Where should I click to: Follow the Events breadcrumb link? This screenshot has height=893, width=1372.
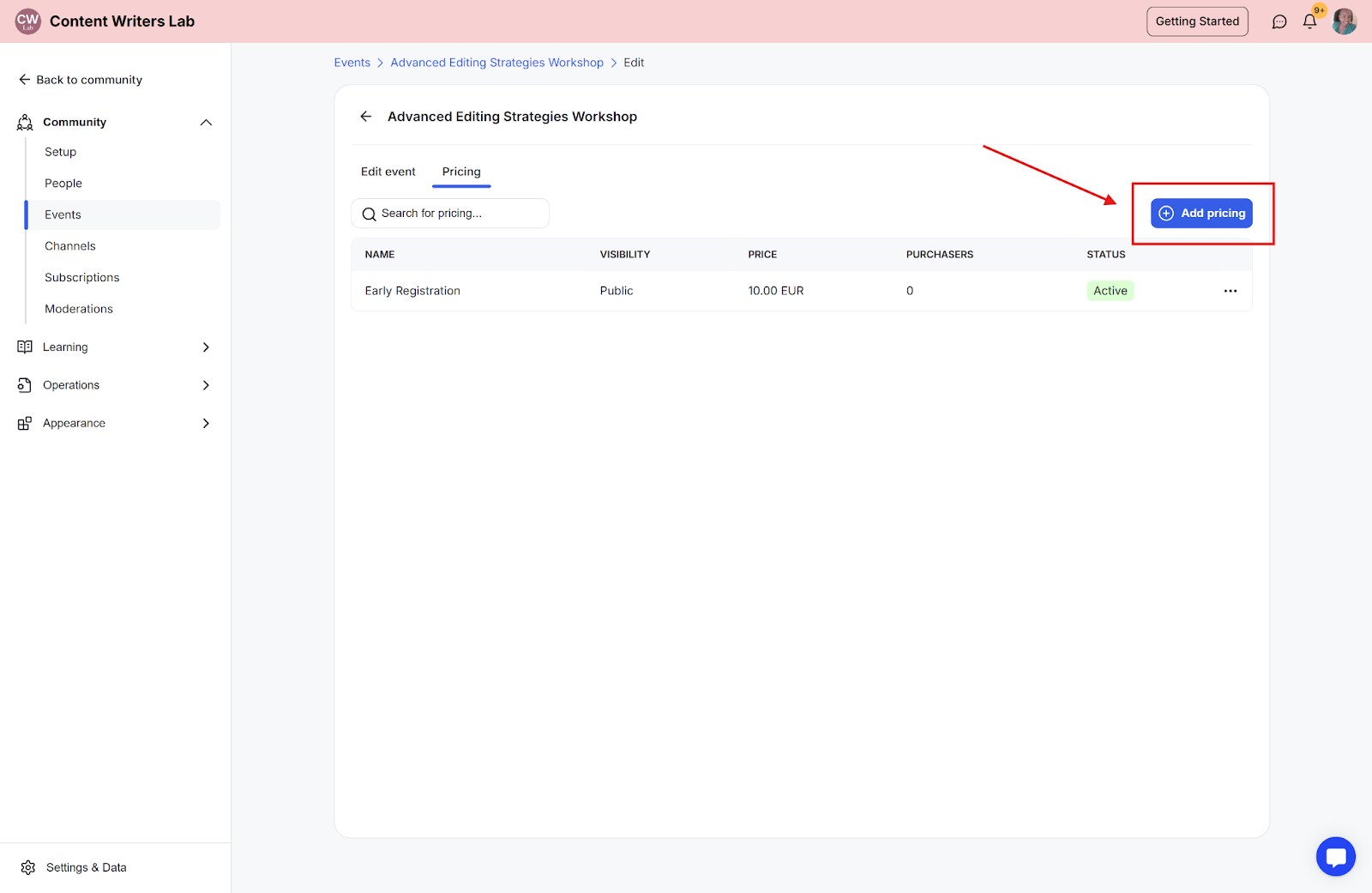tap(352, 63)
